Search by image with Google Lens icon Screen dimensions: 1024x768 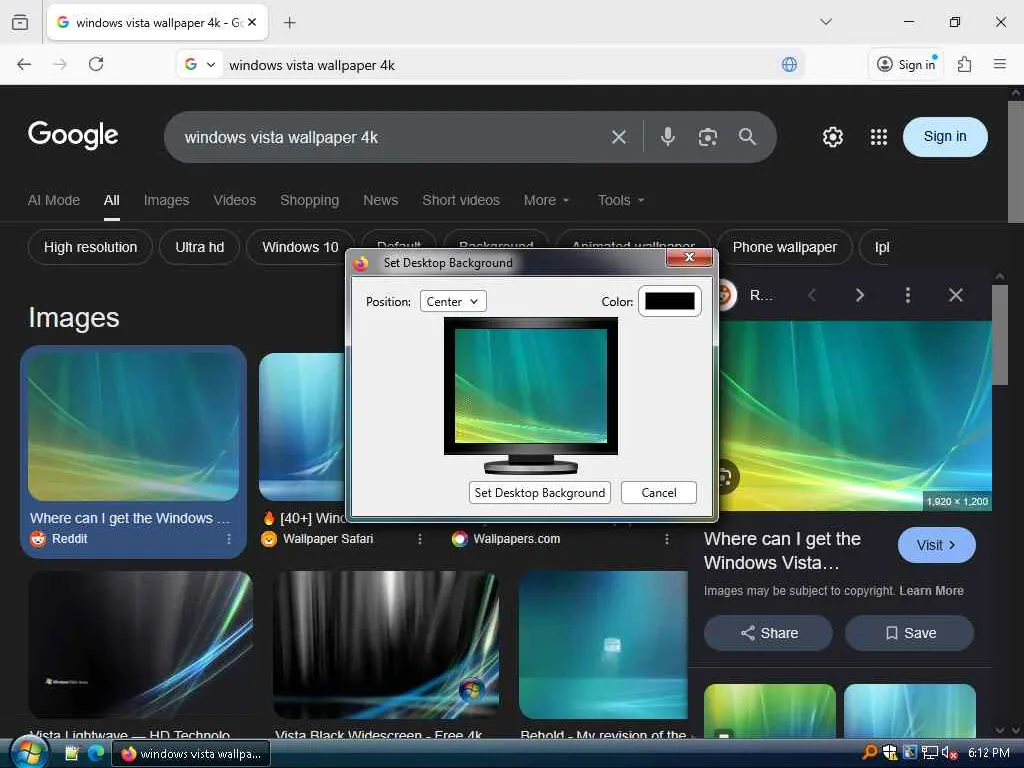pos(707,137)
